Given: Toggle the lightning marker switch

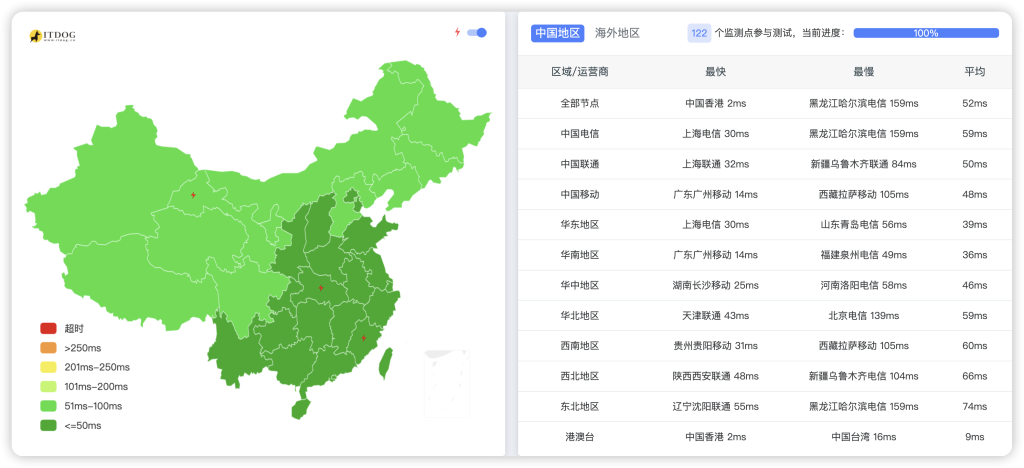Looking at the screenshot, I should [x=477, y=33].
